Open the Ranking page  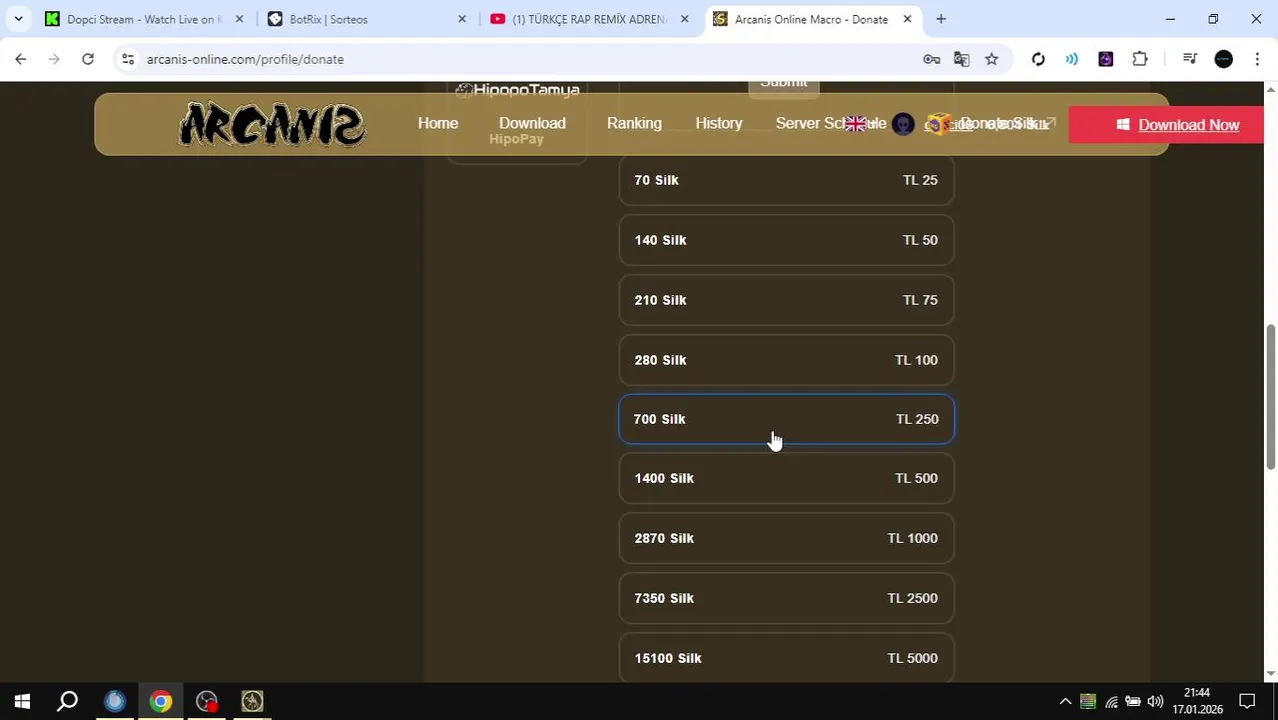[634, 123]
